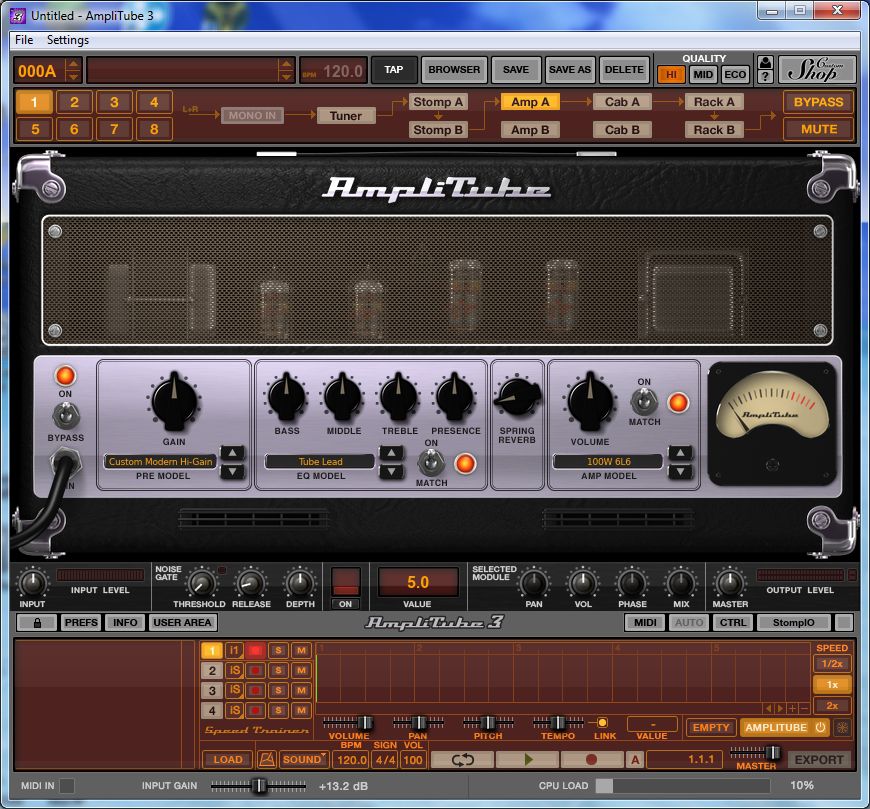
Task: Click the snowflake freeze icon
Action: (x=842, y=727)
